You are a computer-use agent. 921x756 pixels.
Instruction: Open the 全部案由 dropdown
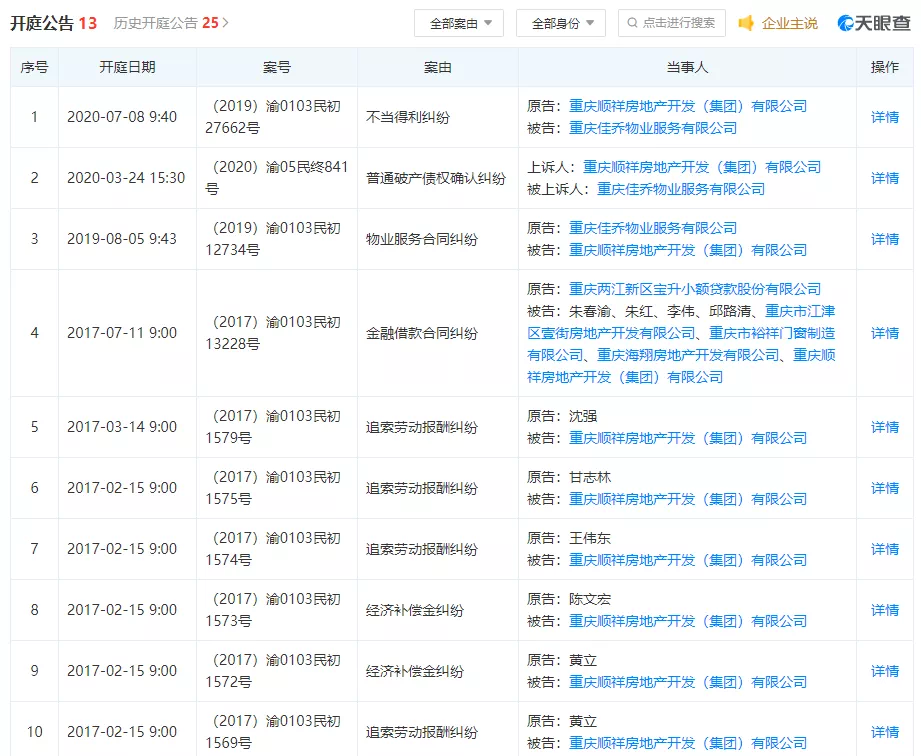(x=459, y=23)
